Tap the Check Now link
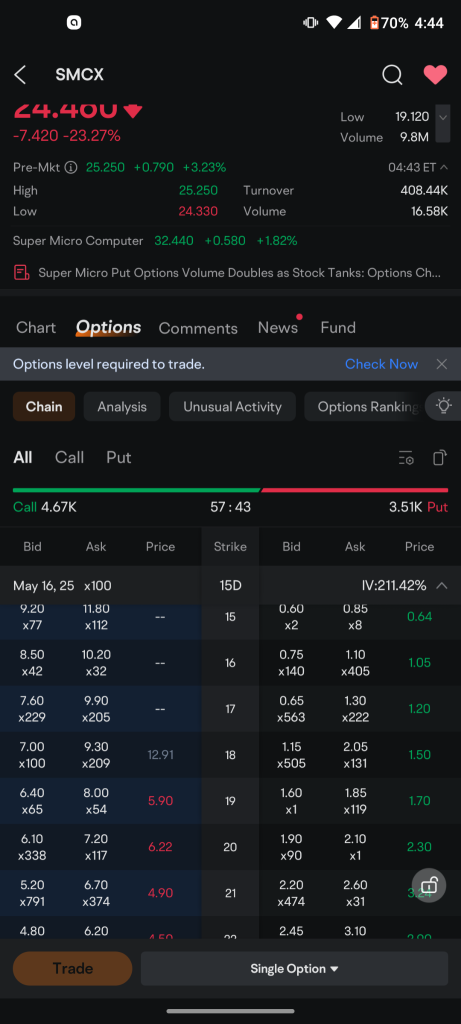Screen dimensions: 461x1024 381,364
